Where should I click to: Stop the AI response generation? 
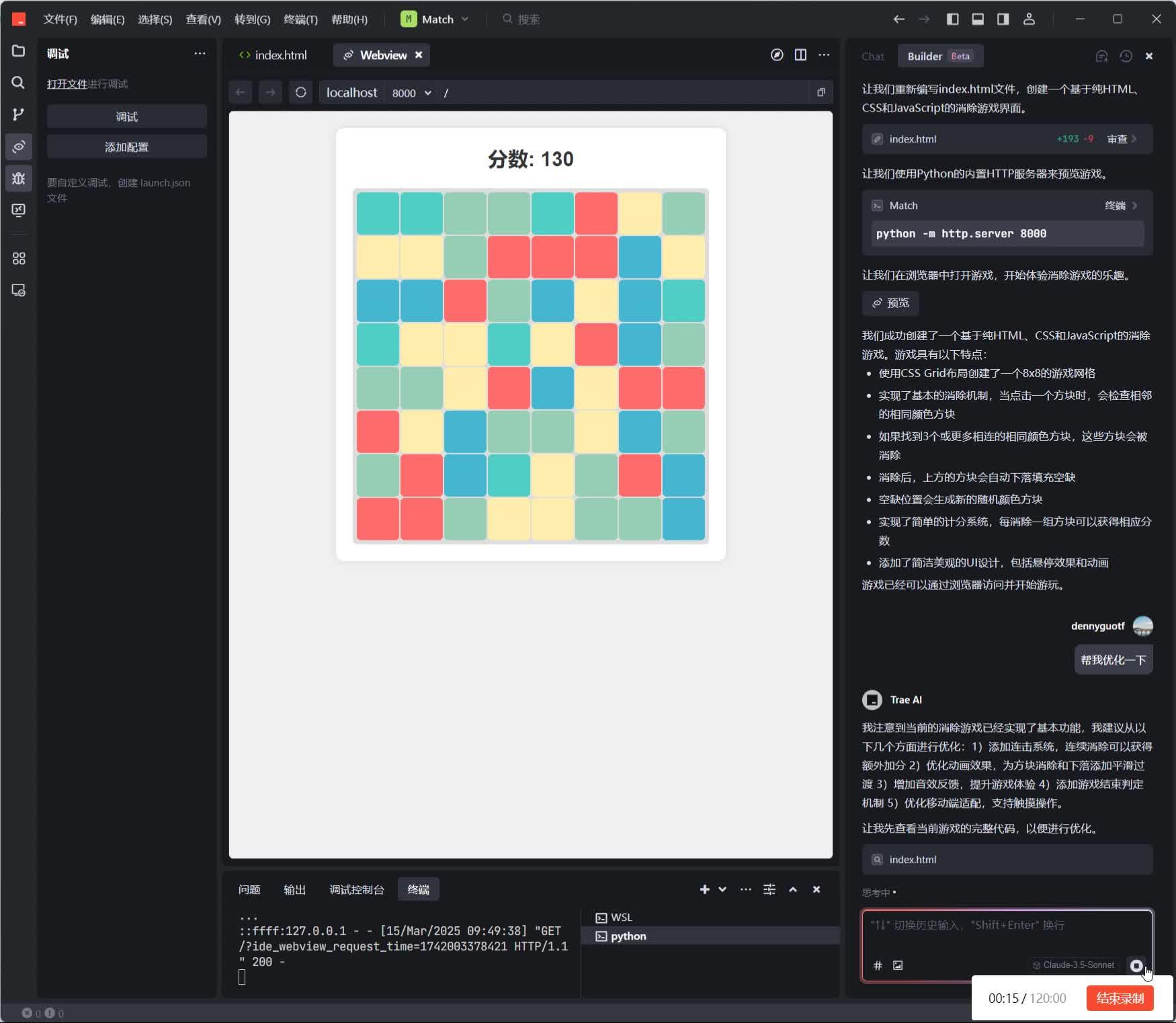[1137, 965]
